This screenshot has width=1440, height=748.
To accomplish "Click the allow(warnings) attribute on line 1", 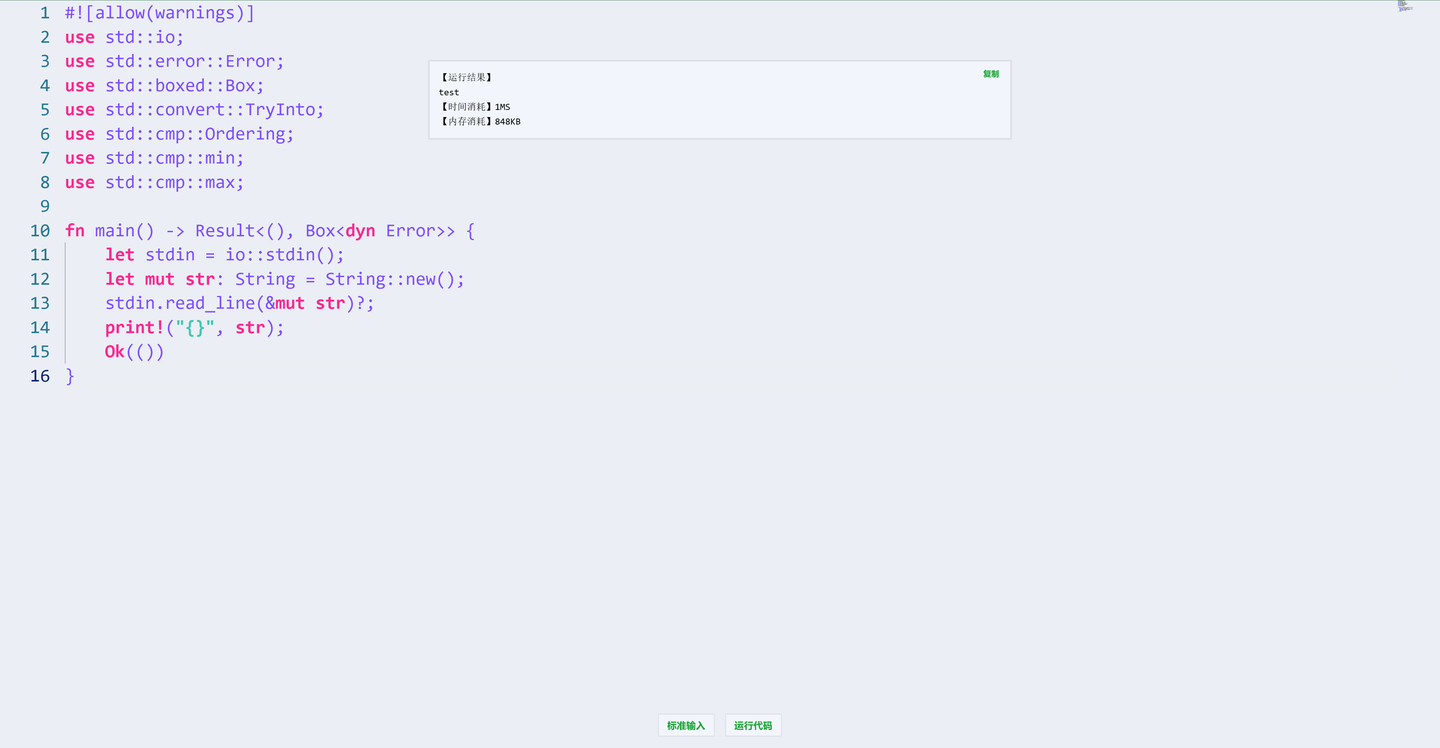I will pos(158,12).
